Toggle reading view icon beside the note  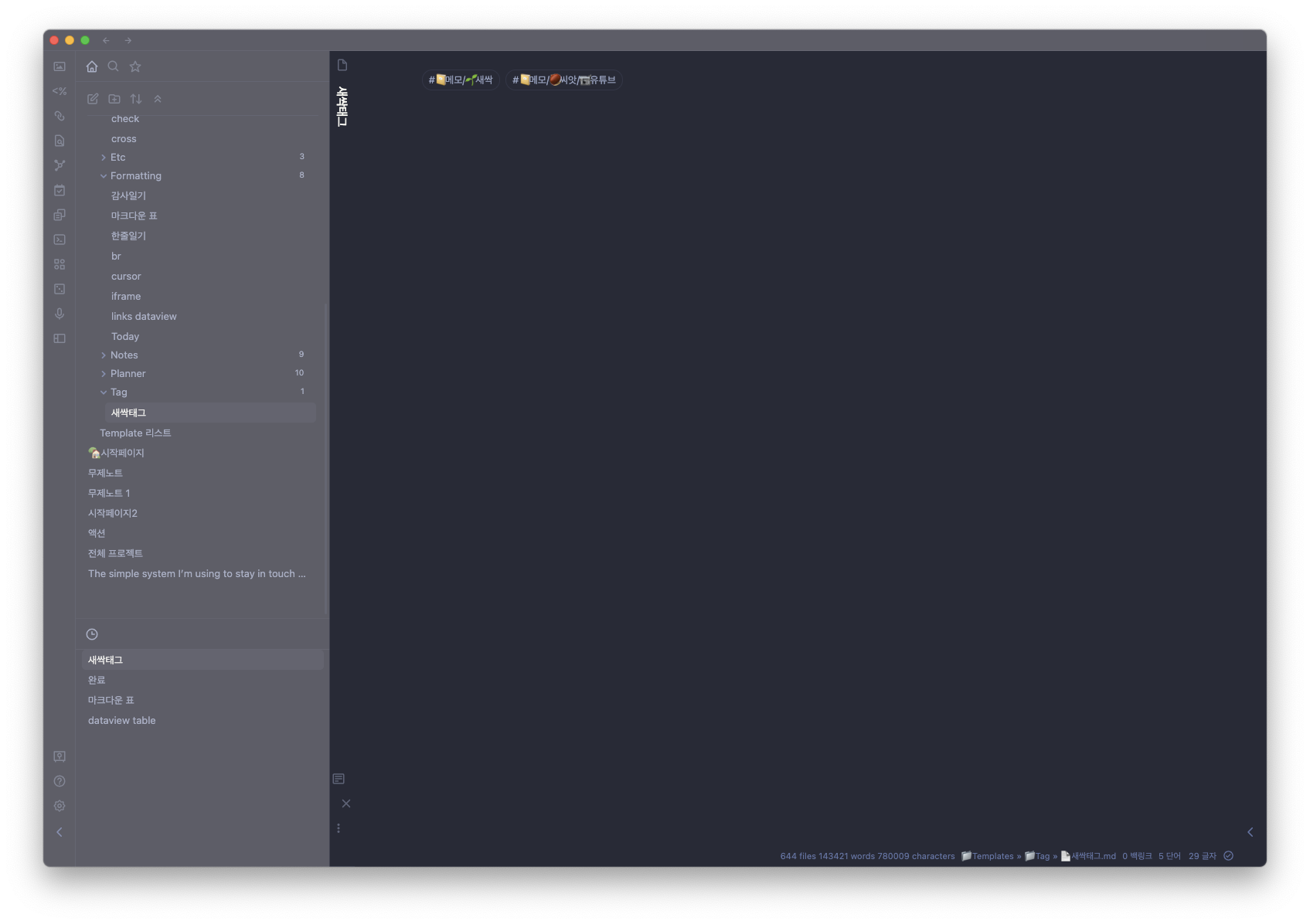click(339, 779)
